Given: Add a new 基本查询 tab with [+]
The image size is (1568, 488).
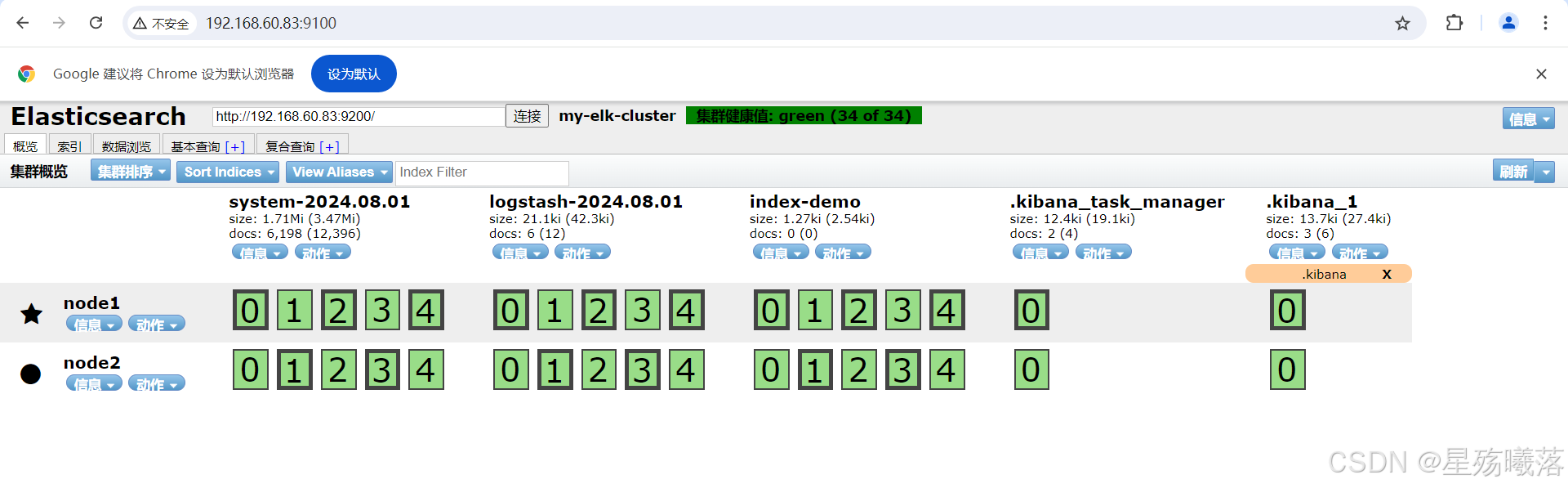Looking at the screenshot, I should 235,146.
